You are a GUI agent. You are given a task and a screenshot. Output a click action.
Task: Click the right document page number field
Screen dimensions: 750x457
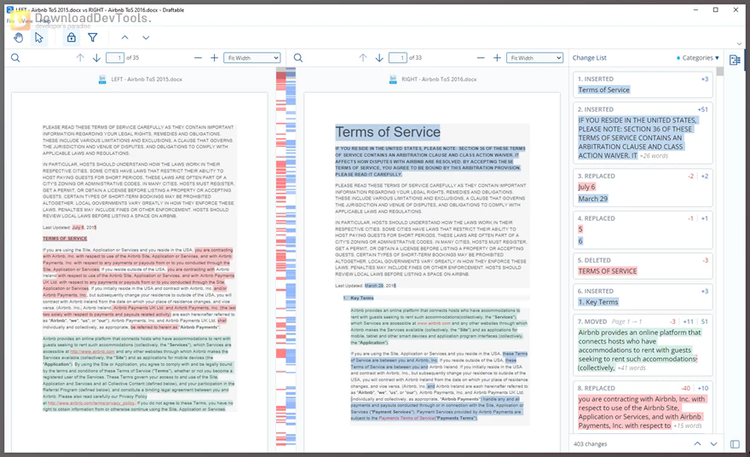point(398,58)
